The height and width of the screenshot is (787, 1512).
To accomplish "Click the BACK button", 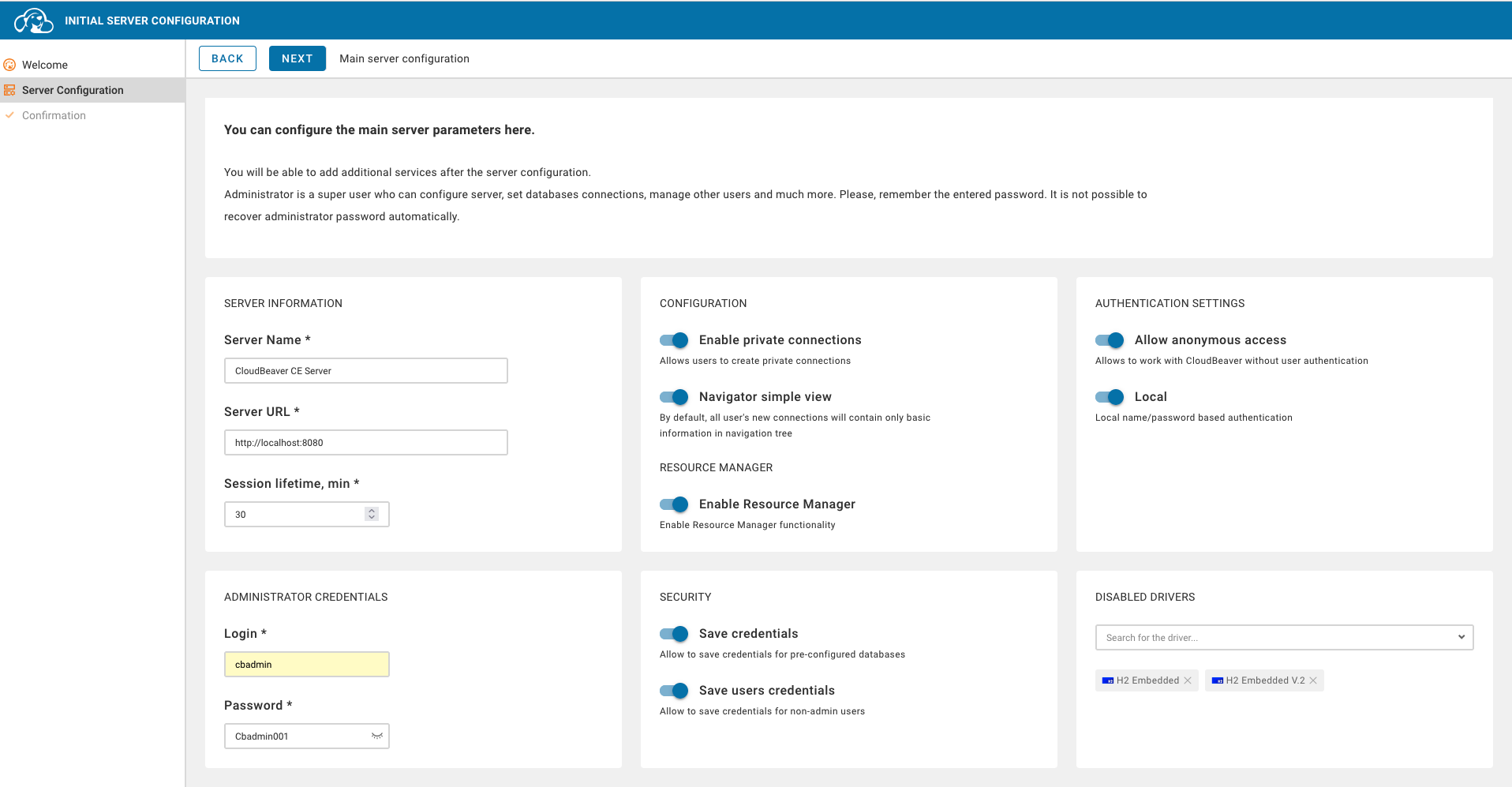I will click(227, 58).
